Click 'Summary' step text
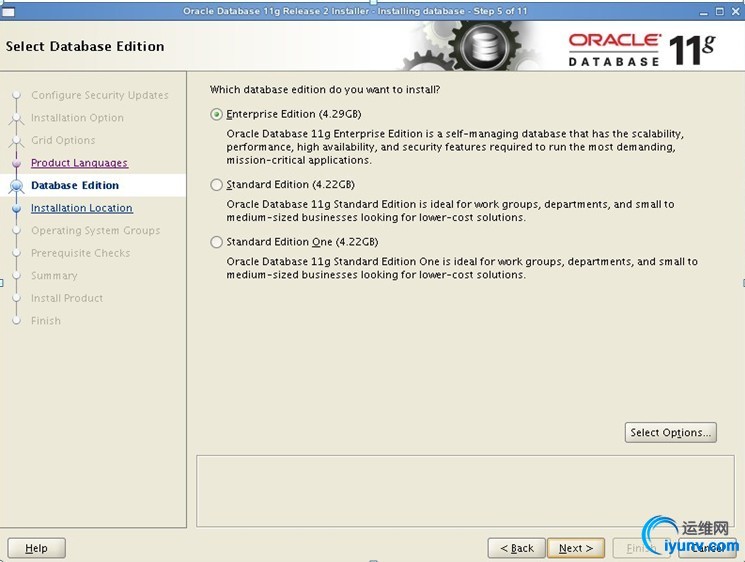 54,276
